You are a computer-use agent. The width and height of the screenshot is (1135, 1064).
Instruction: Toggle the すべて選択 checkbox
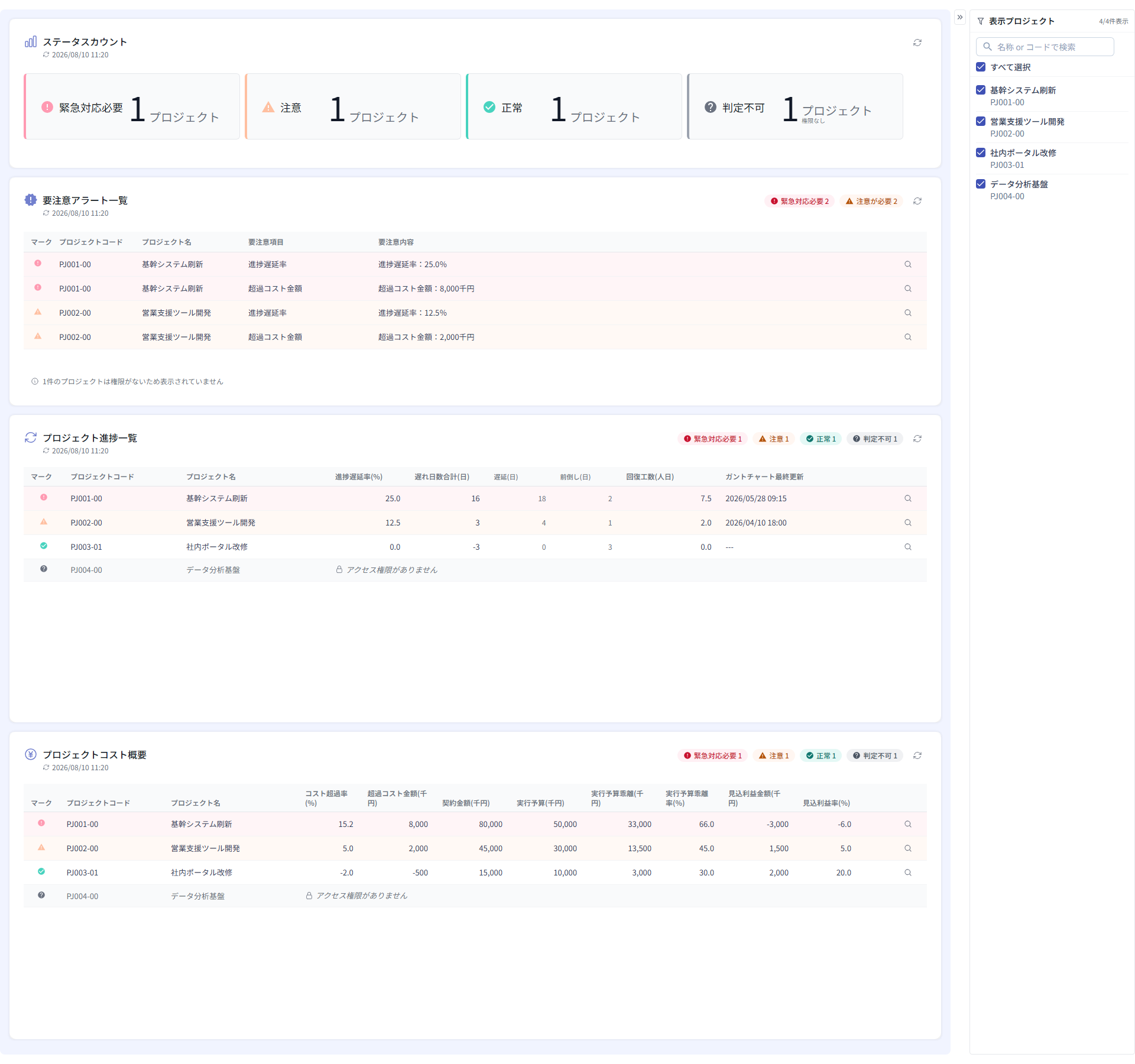point(981,67)
